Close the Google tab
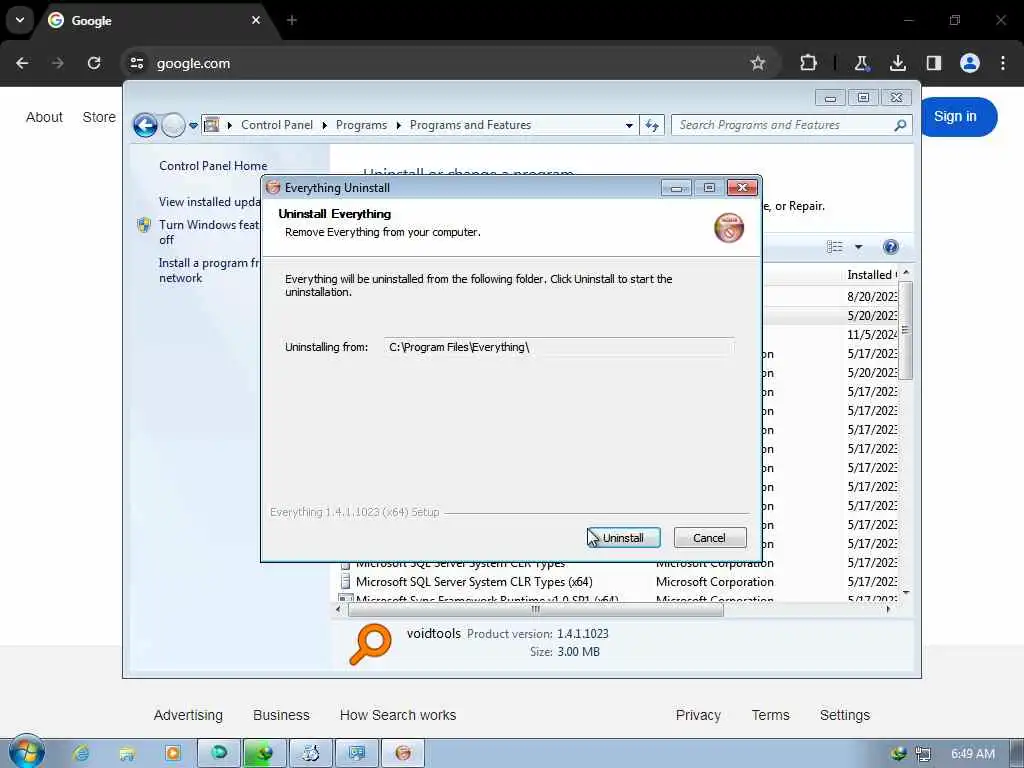Screen dimensions: 1024x768 256,20
